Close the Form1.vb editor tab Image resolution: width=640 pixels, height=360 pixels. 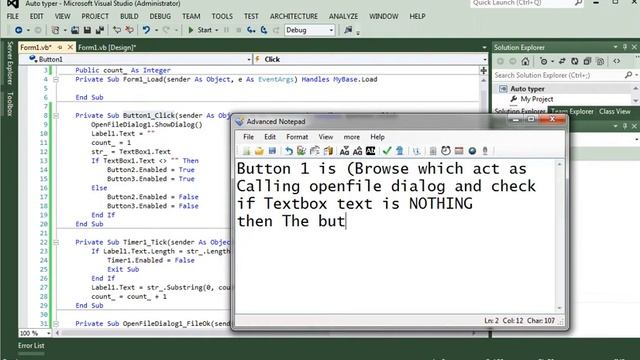click(70, 47)
